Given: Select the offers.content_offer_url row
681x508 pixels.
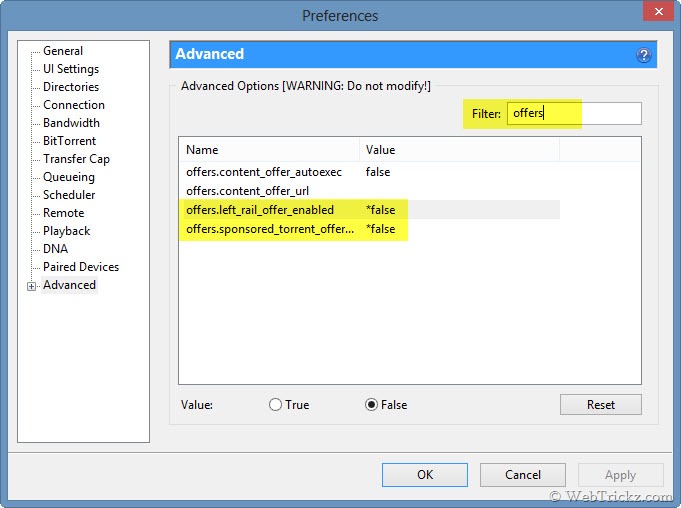Looking at the screenshot, I should (369, 191).
